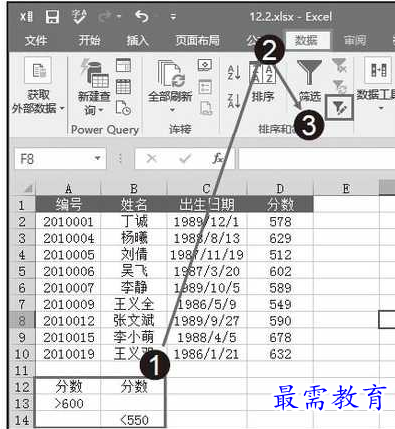
Task: Click the Recent Sources icon
Action: tap(123, 108)
